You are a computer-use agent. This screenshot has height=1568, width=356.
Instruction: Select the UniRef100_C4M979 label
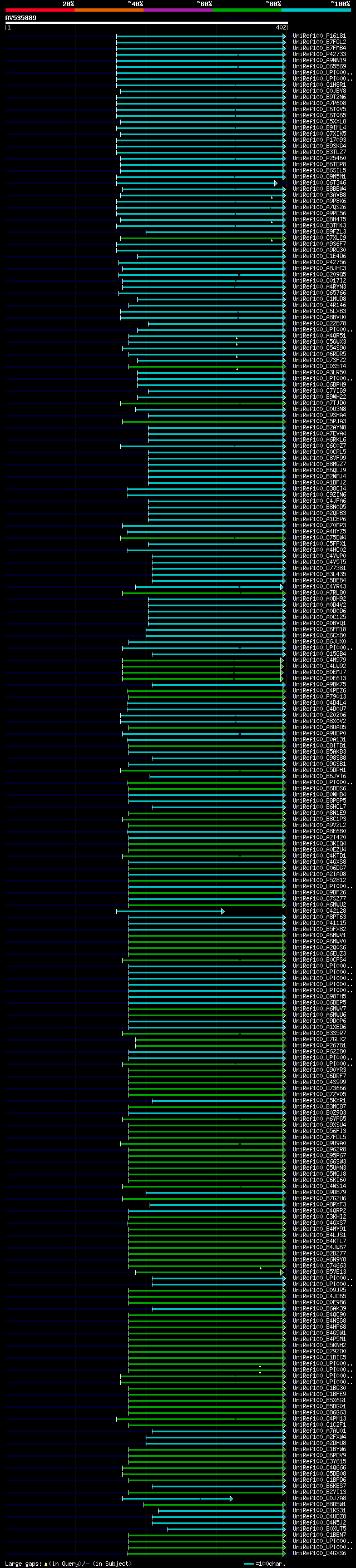[319, 660]
